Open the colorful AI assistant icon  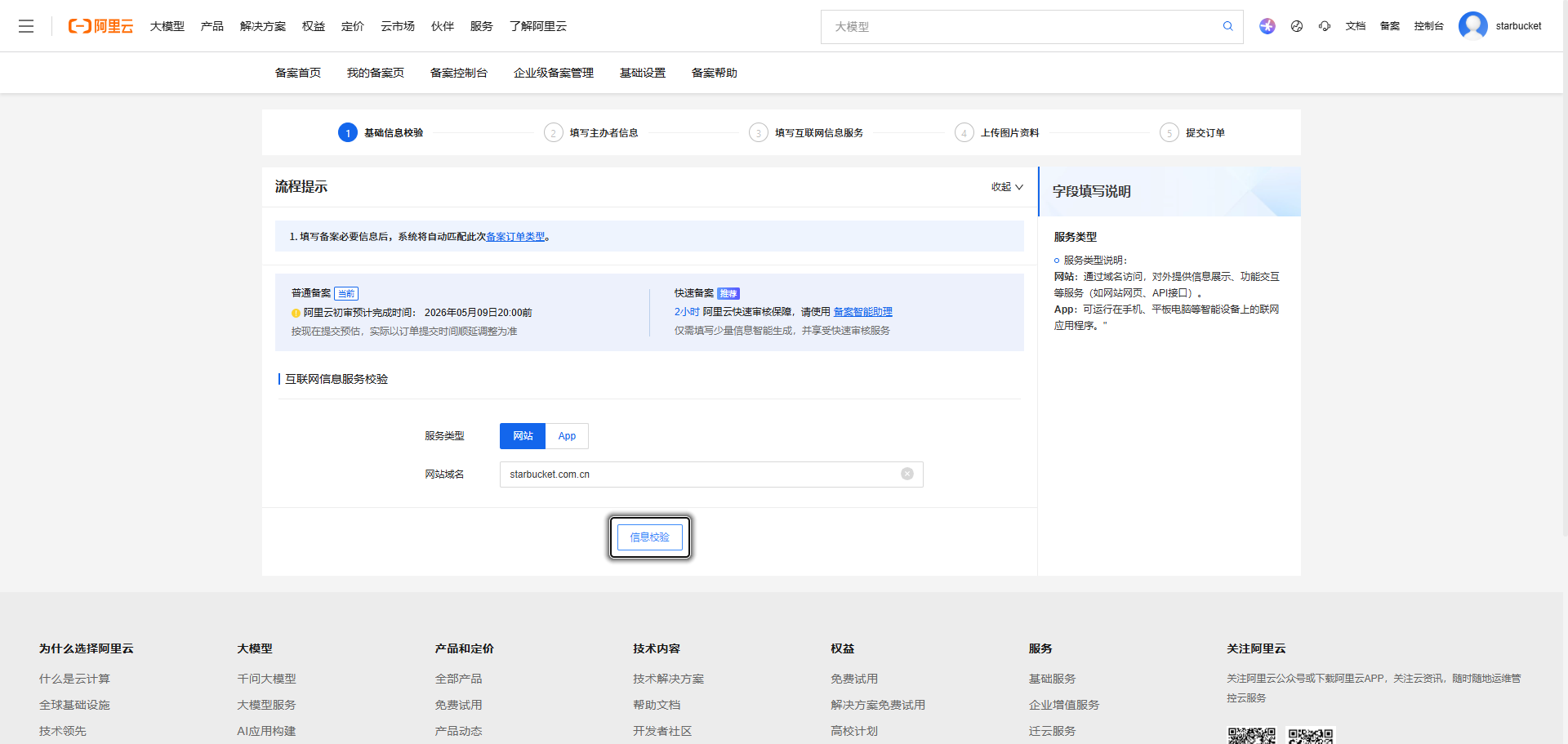(1267, 26)
